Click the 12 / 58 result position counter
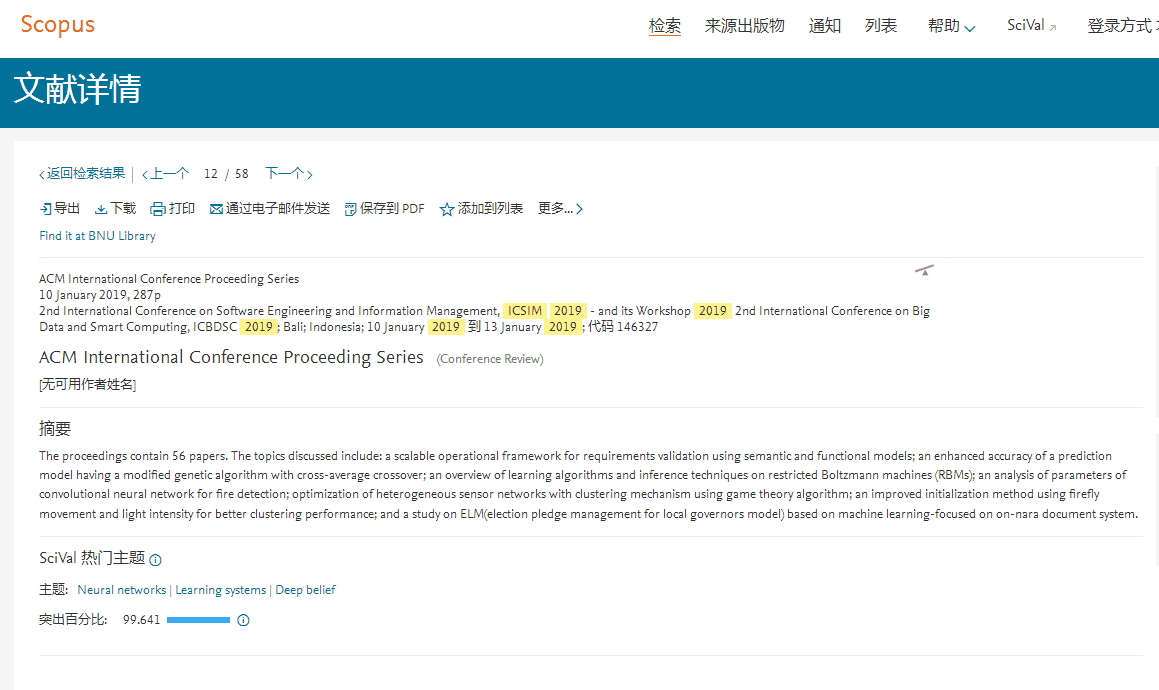1159x690 pixels. tap(226, 174)
